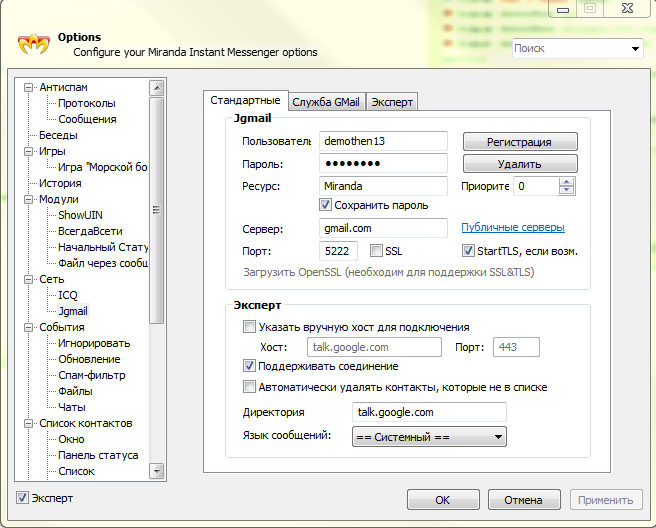The height and width of the screenshot is (528, 656).
Task: Click the Регистрация button
Action: 520,142
